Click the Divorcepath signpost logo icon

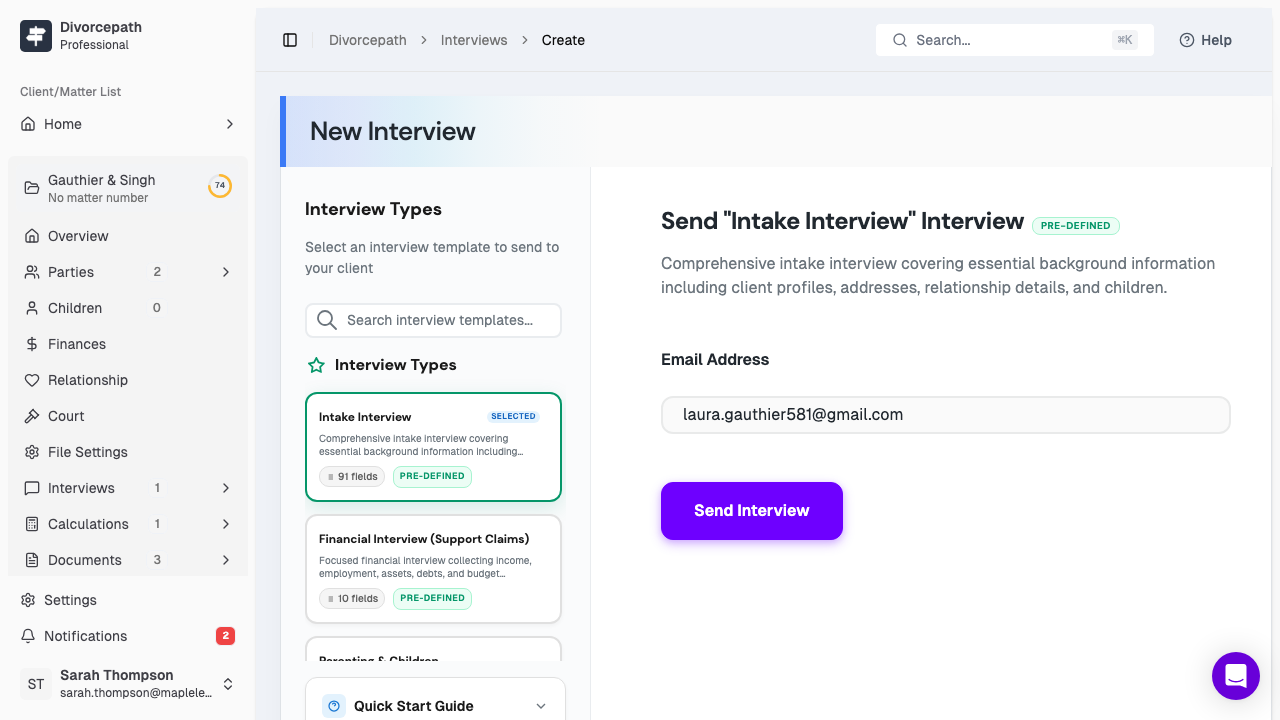click(36, 36)
